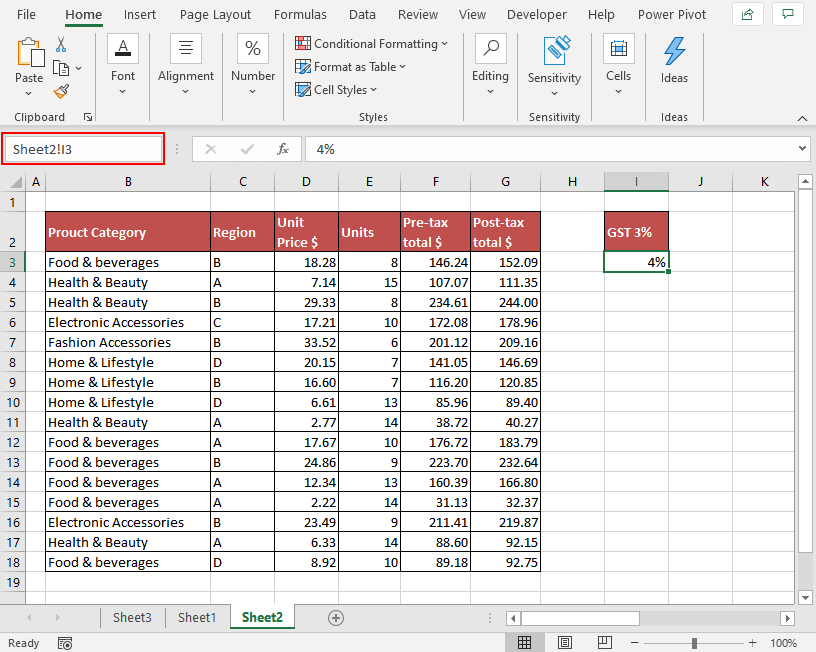Viewport: 816px width, 652px height.
Task: Collapse the ribbon with the chevron
Action: click(x=802, y=117)
